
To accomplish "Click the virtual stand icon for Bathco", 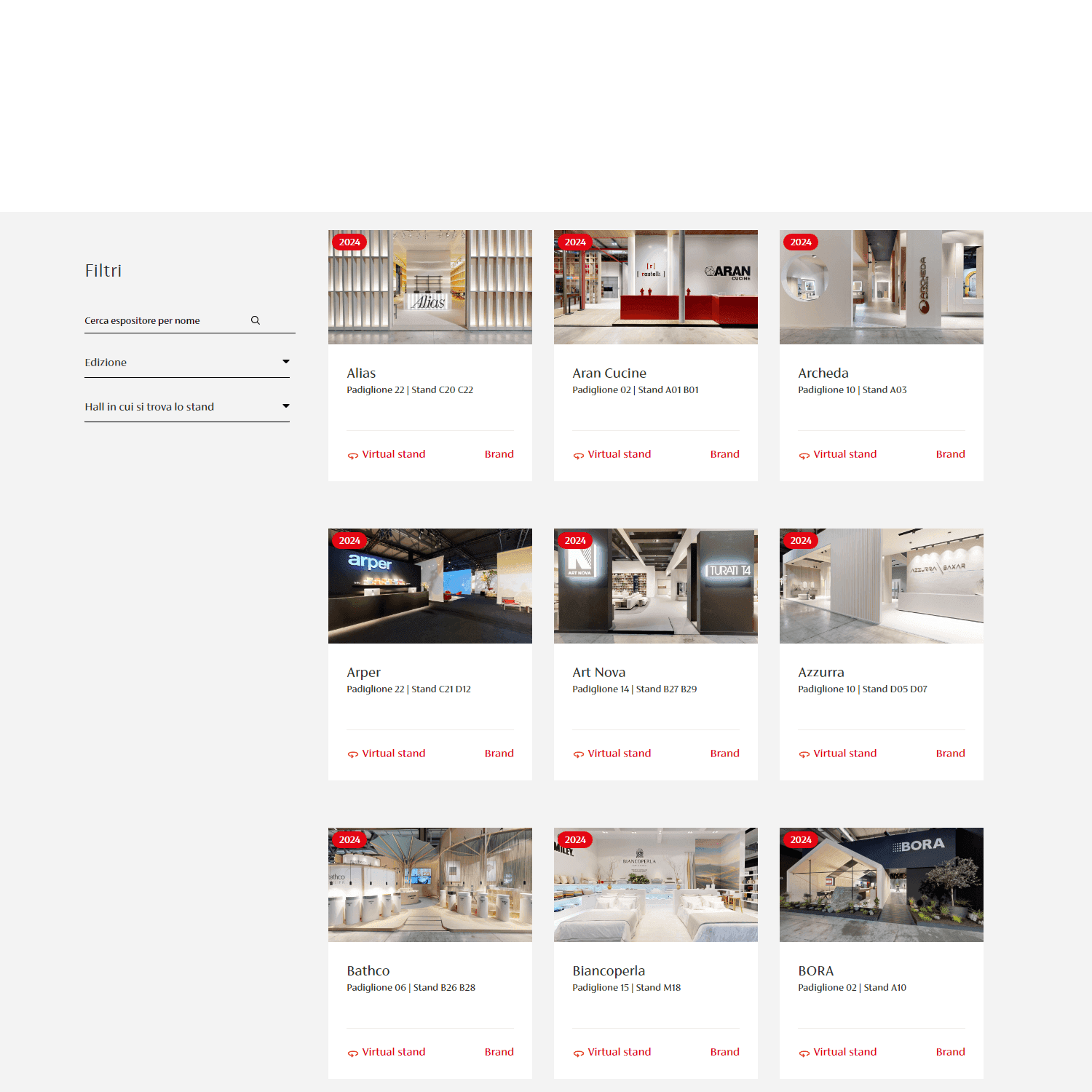I will click(352, 1053).
